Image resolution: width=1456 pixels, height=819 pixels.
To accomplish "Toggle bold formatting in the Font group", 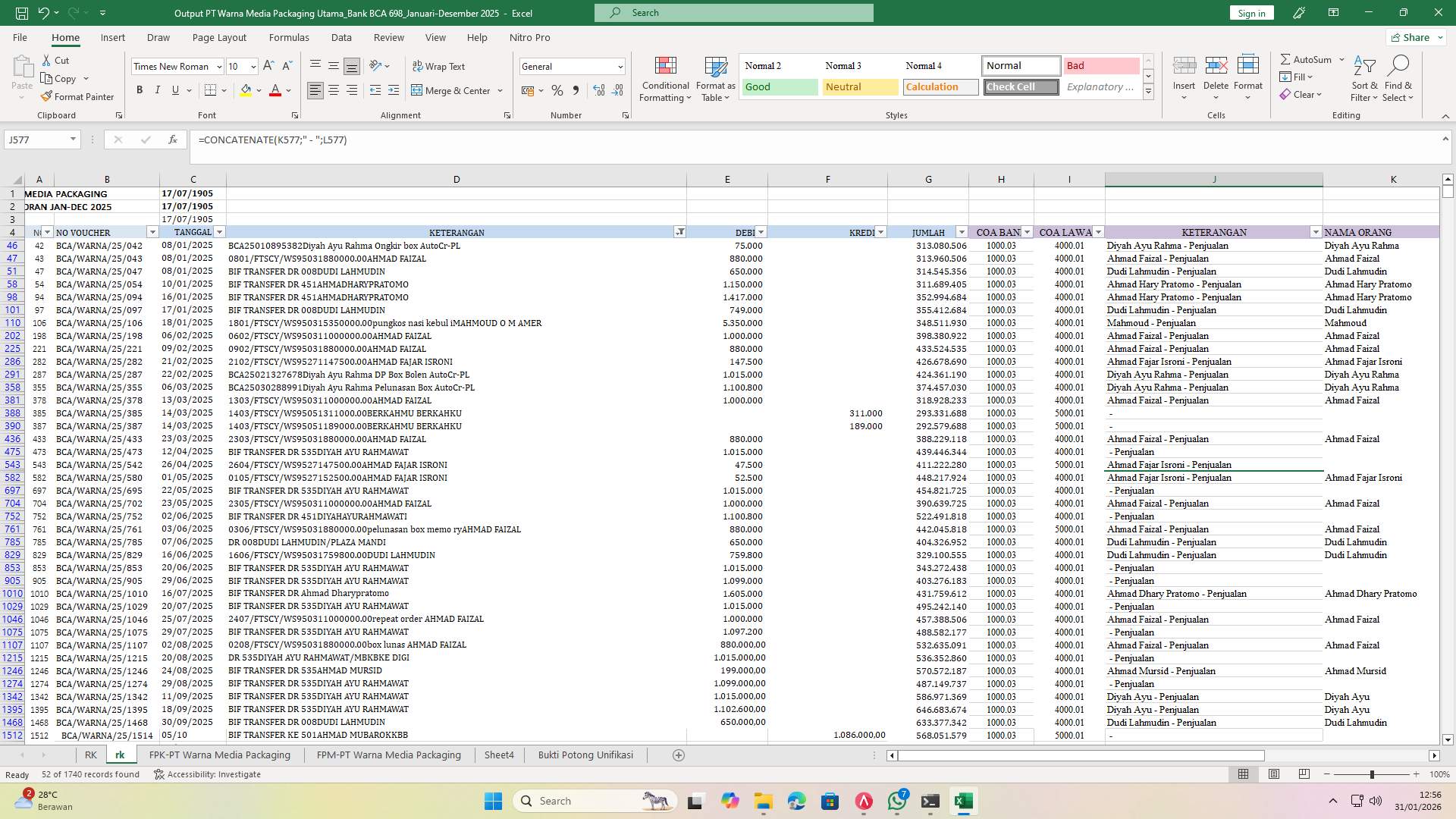I will tap(140, 89).
